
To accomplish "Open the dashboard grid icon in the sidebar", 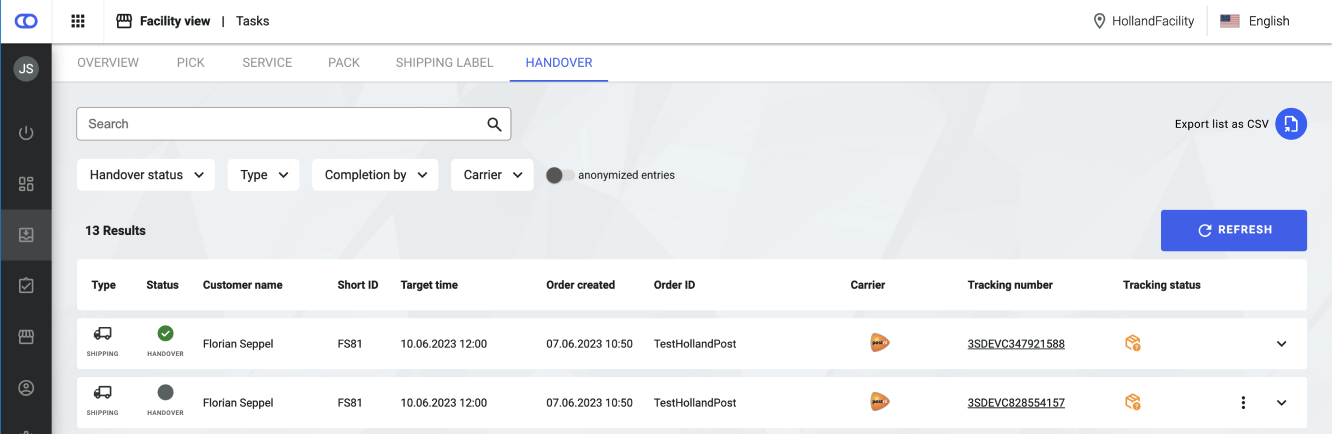I will pos(26,184).
